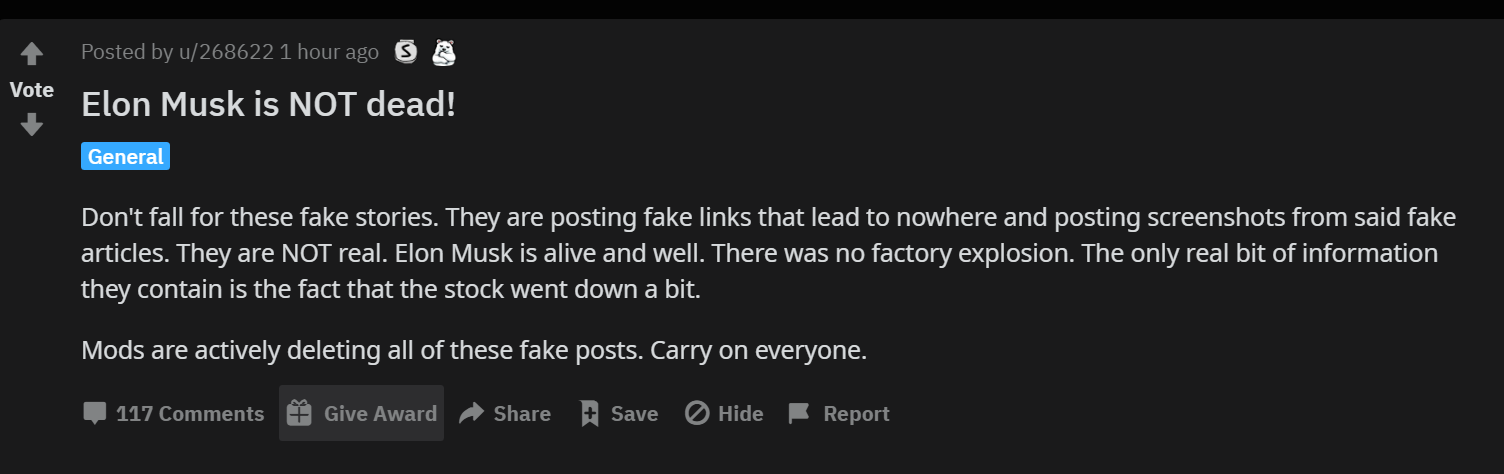Click the gift box icon
The height and width of the screenshot is (474, 1504).
click(x=299, y=414)
